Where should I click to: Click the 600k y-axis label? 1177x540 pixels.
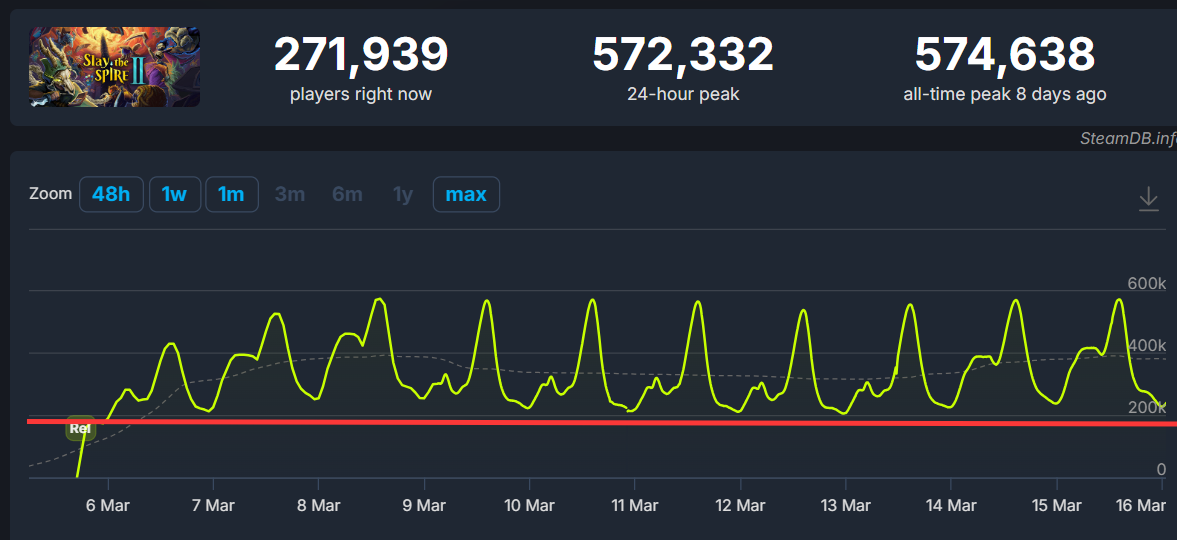1146,284
